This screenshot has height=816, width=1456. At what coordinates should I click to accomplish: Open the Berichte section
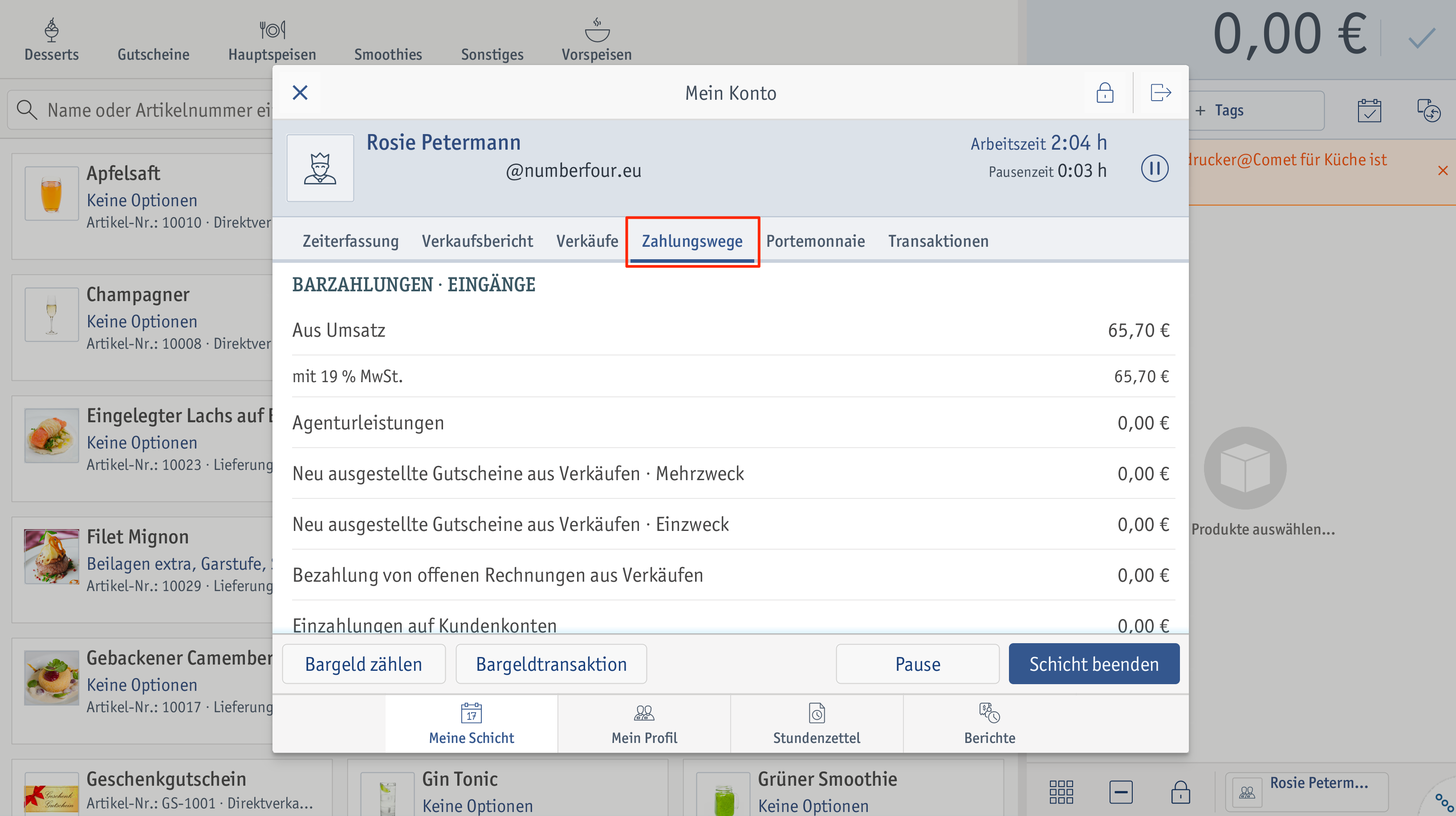[989, 724]
